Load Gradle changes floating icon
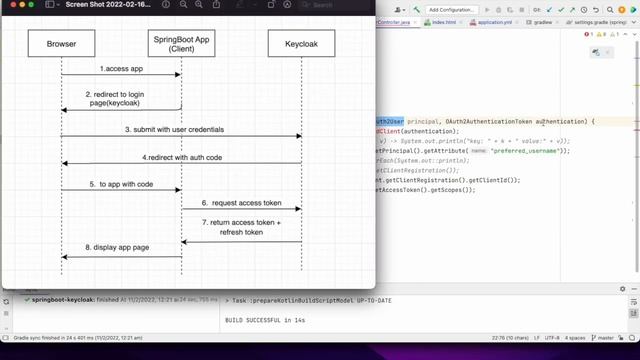 [x=596, y=52]
